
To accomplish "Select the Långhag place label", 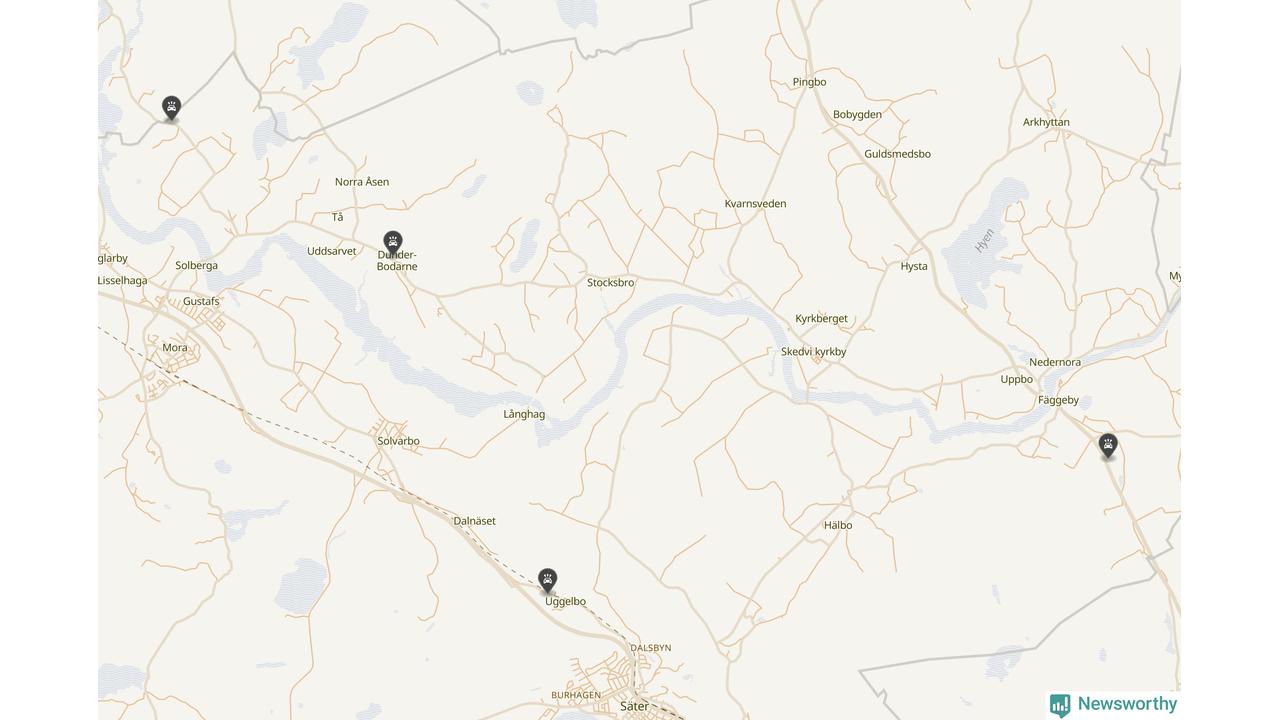I will [x=524, y=414].
